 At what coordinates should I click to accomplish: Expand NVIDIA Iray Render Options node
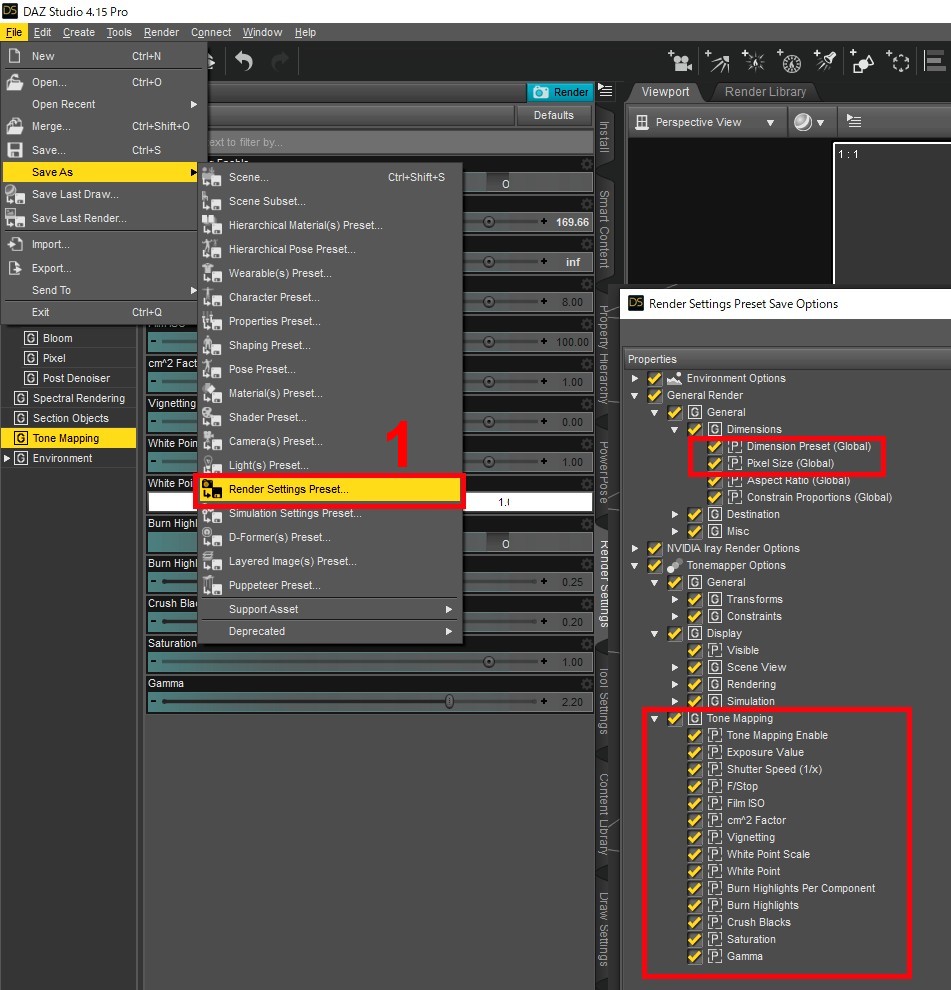pos(635,549)
